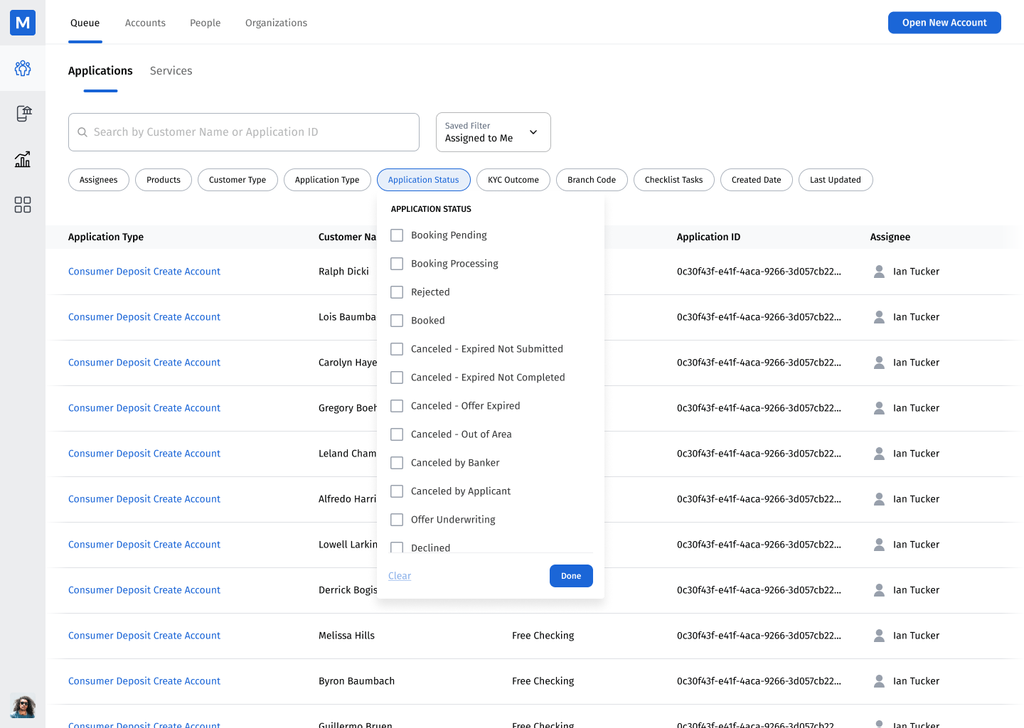Click the user avatar at bottom left
The width and height of the screenshot is (1024, 728).
[23, 706]
